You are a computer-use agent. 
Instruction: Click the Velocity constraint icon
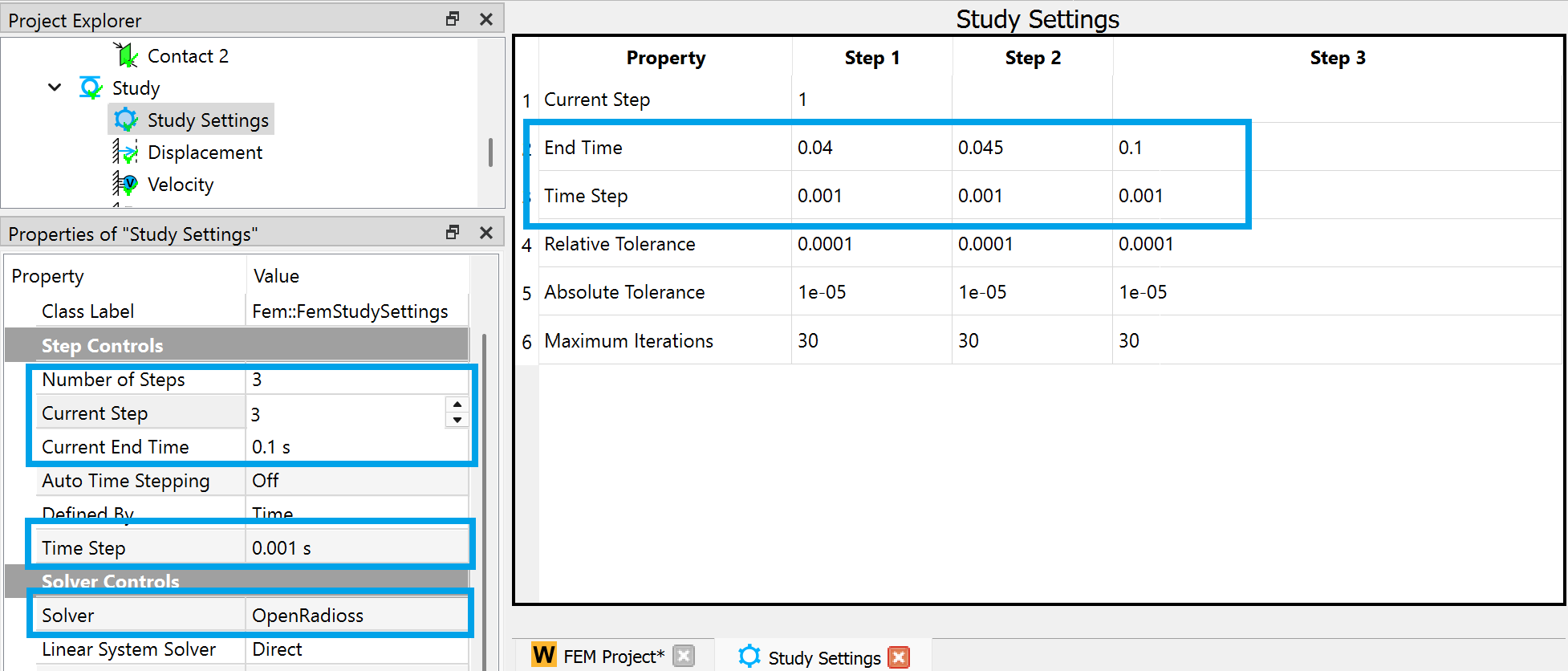125,184
